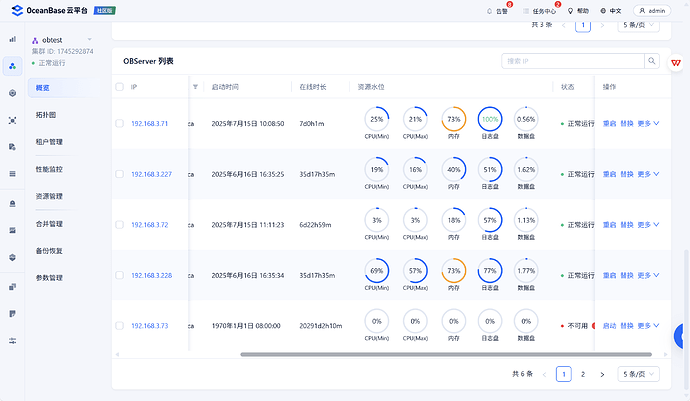Click 69% CPU(Min) gauge of 192.168.3.228
The image size is (690, 401).
coord(377,271)
